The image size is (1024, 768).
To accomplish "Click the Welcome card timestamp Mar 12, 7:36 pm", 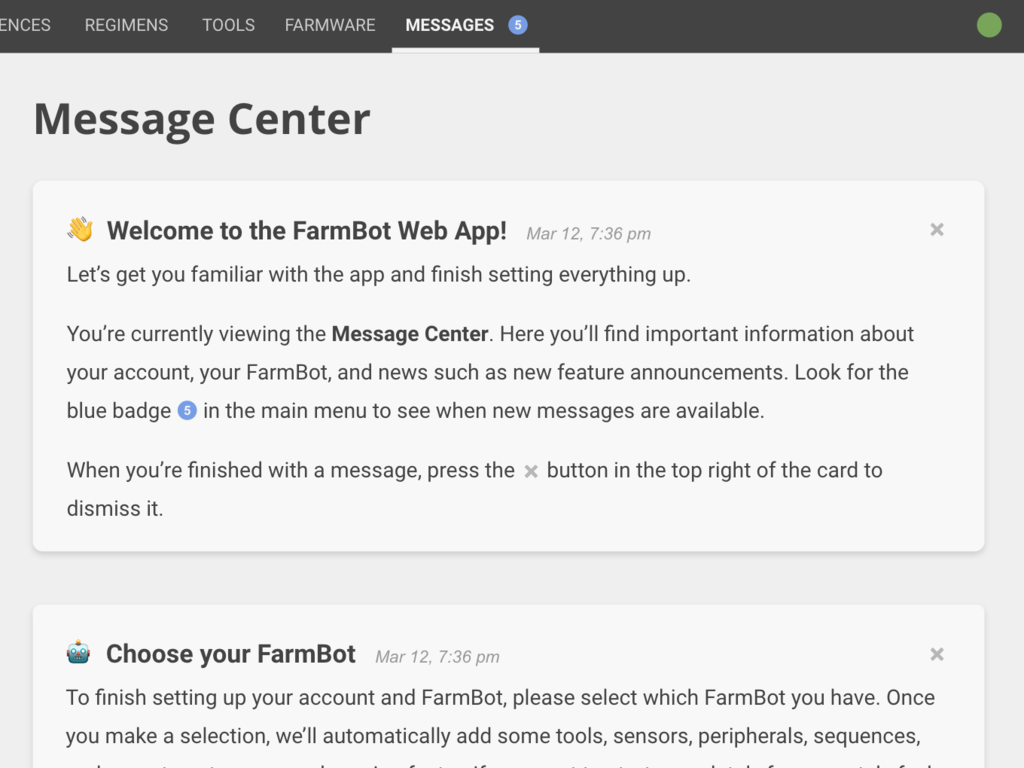I will pos(588,234).
